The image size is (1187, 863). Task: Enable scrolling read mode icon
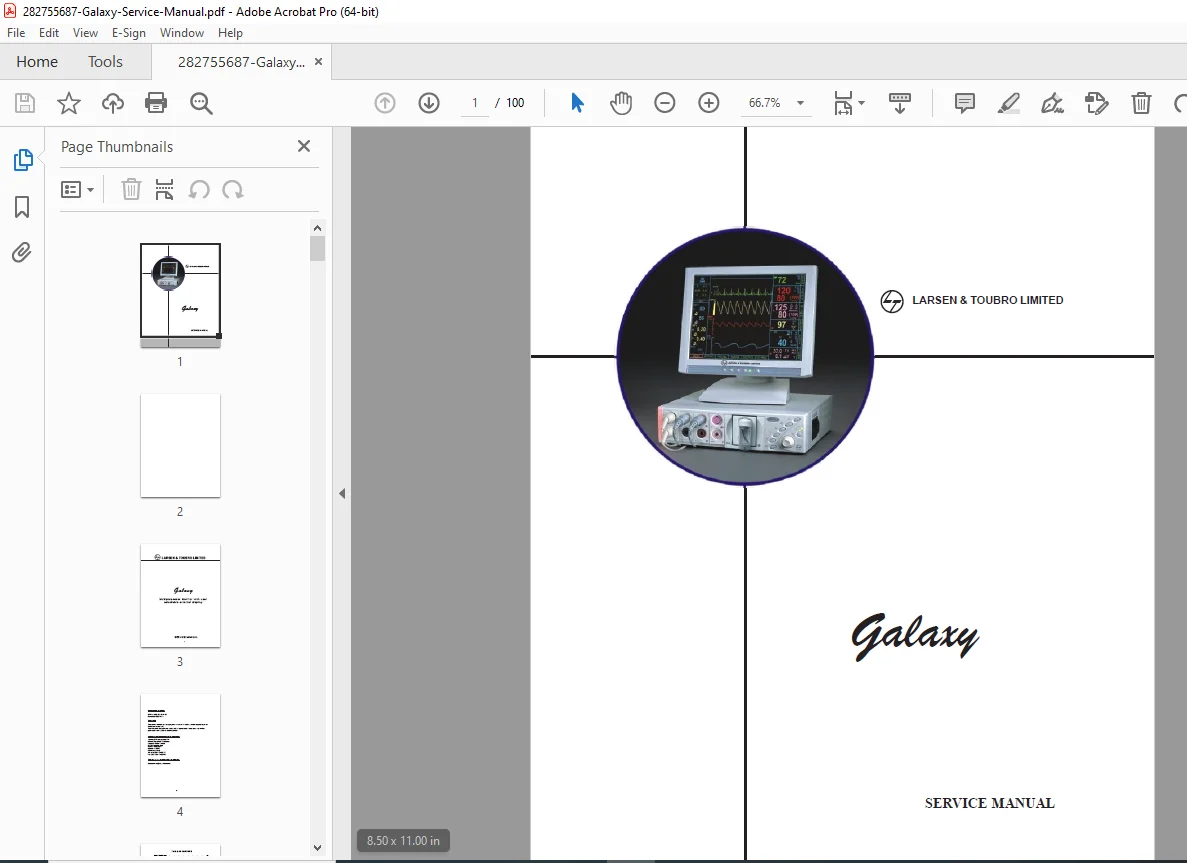(899, 103)
